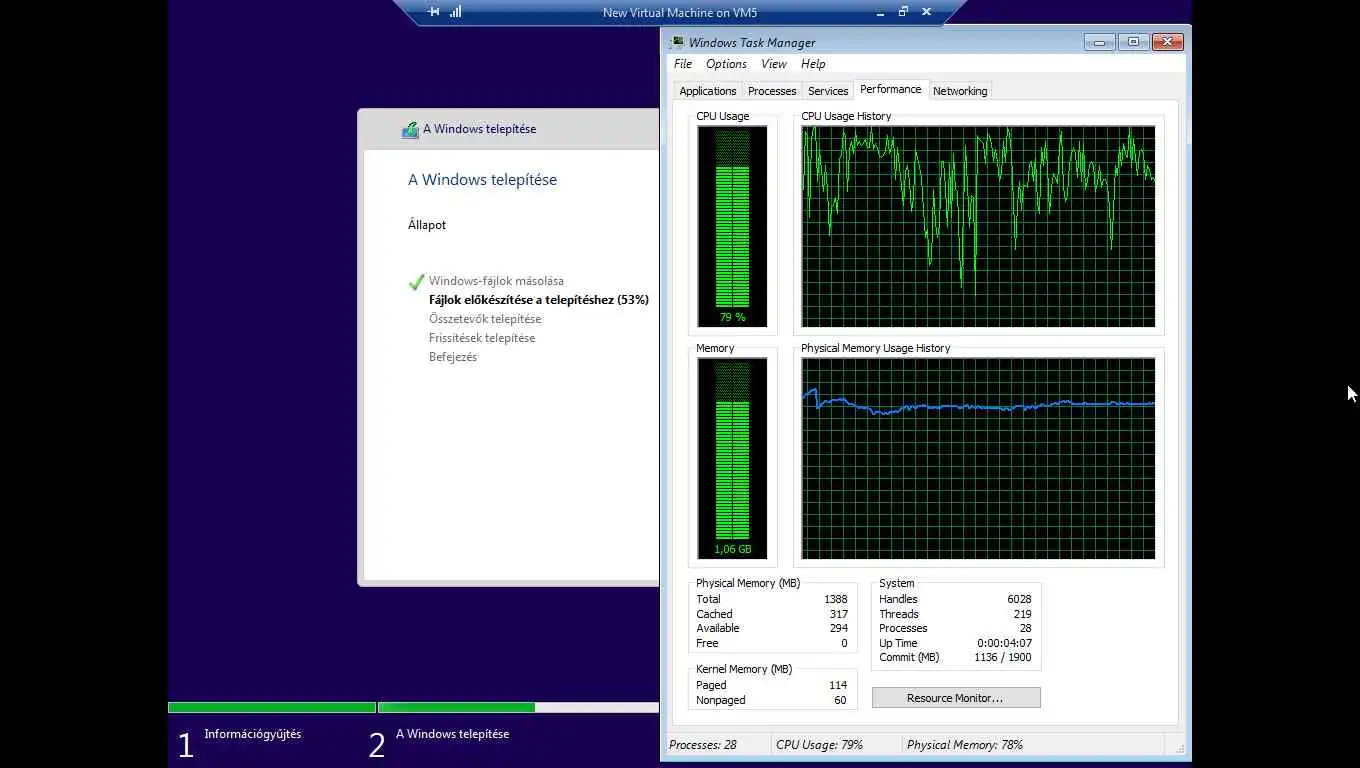Click the Befejezés step text

[x=453, y=357]
